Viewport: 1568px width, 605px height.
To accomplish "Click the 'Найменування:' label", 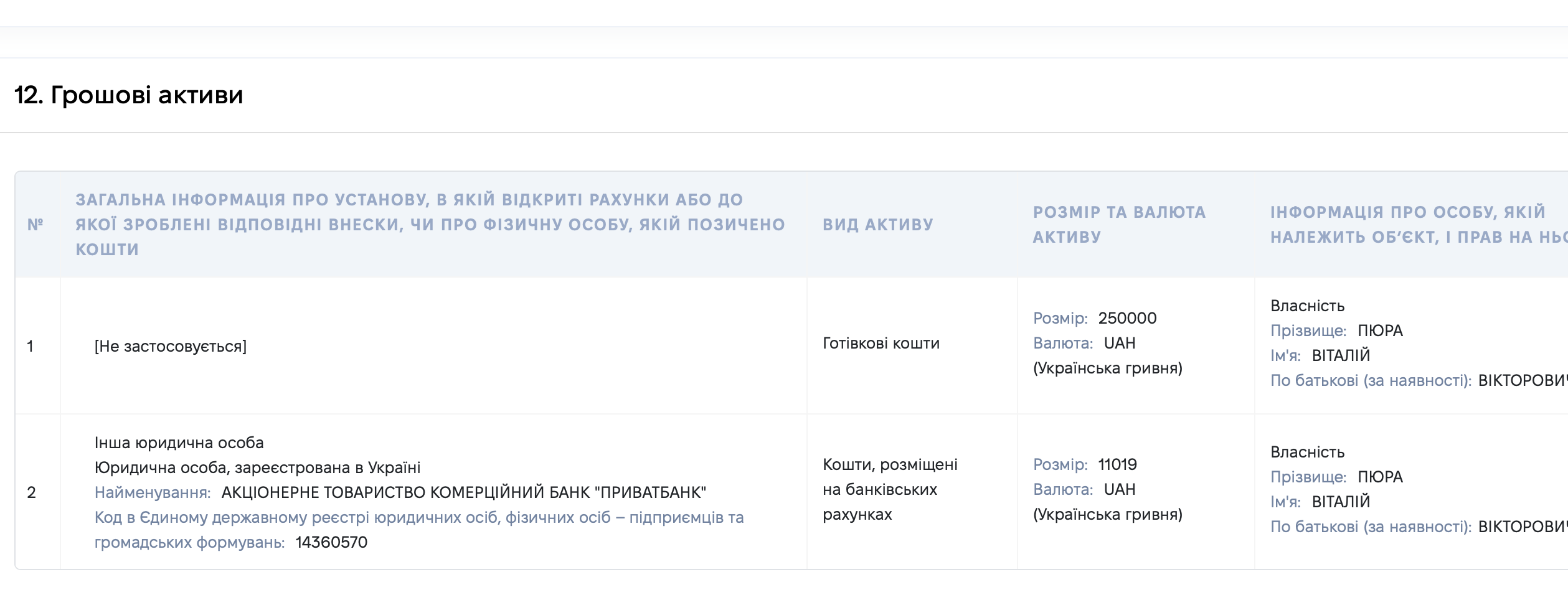I will click(x=153, y=492).
